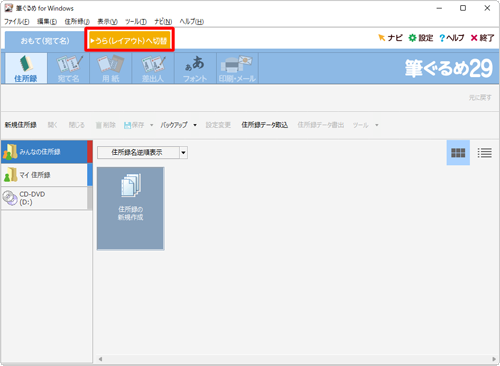Open the ファイル menu
Screen dimensions: 500x366
pyautogui.click(x=17, y=22)
